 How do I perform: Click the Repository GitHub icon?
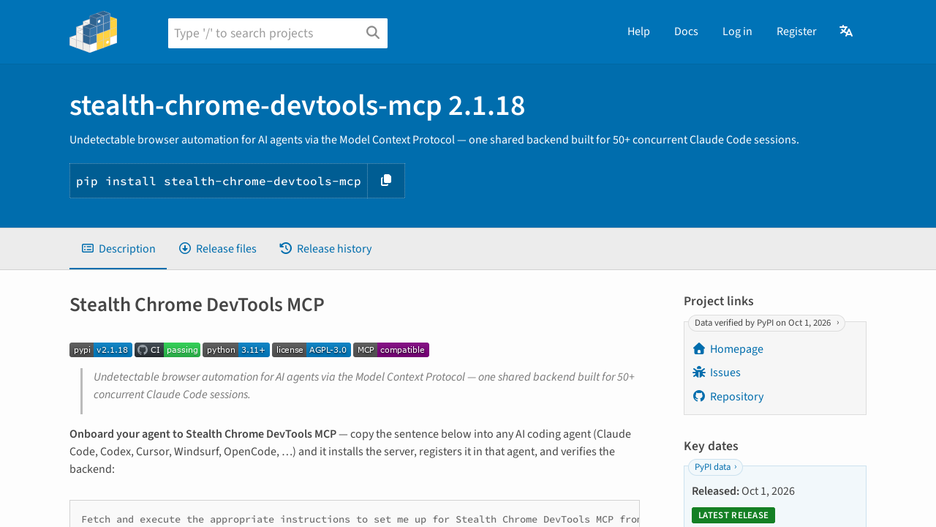[699, 396]
